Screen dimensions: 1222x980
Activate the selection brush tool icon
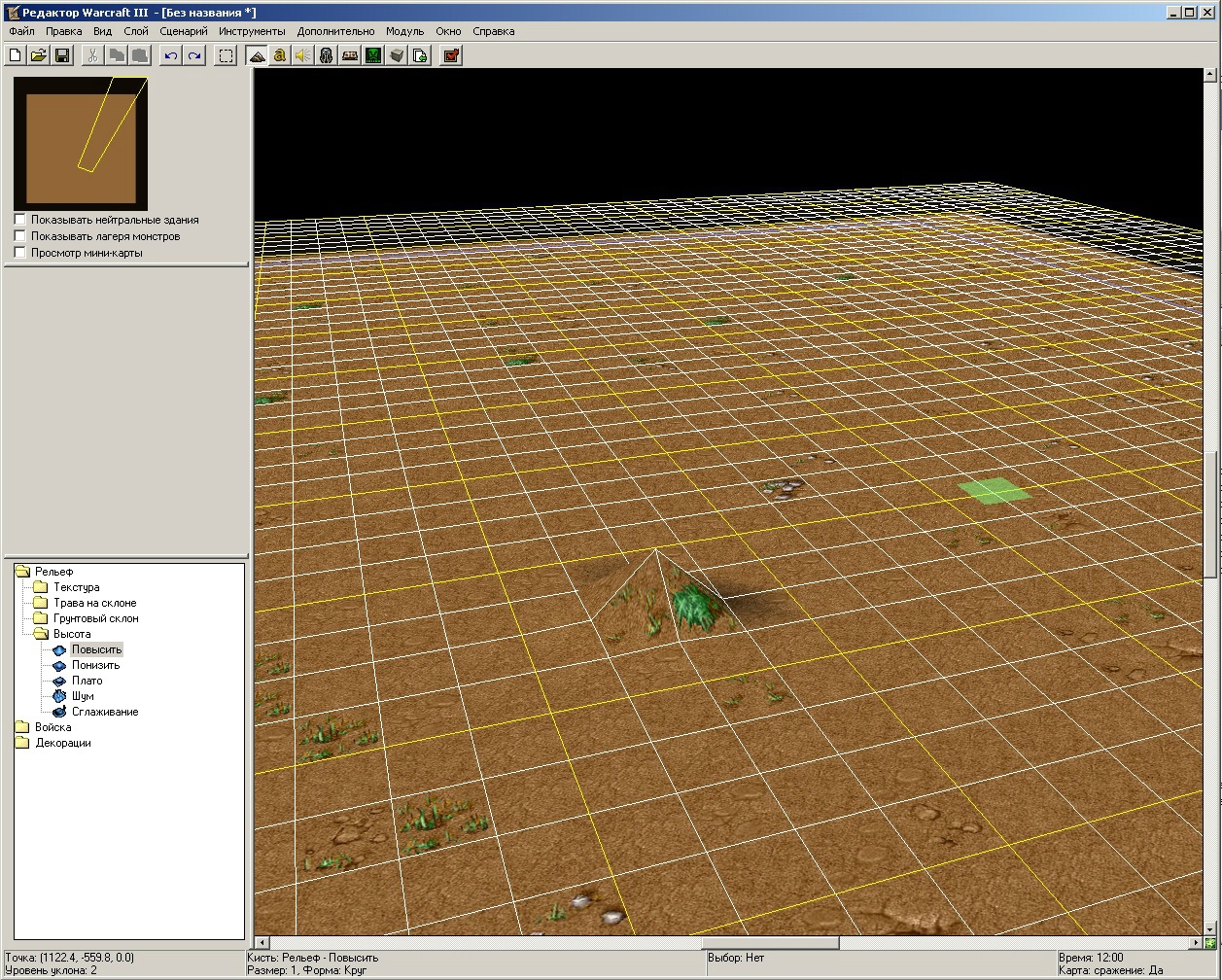coord(226,55)
